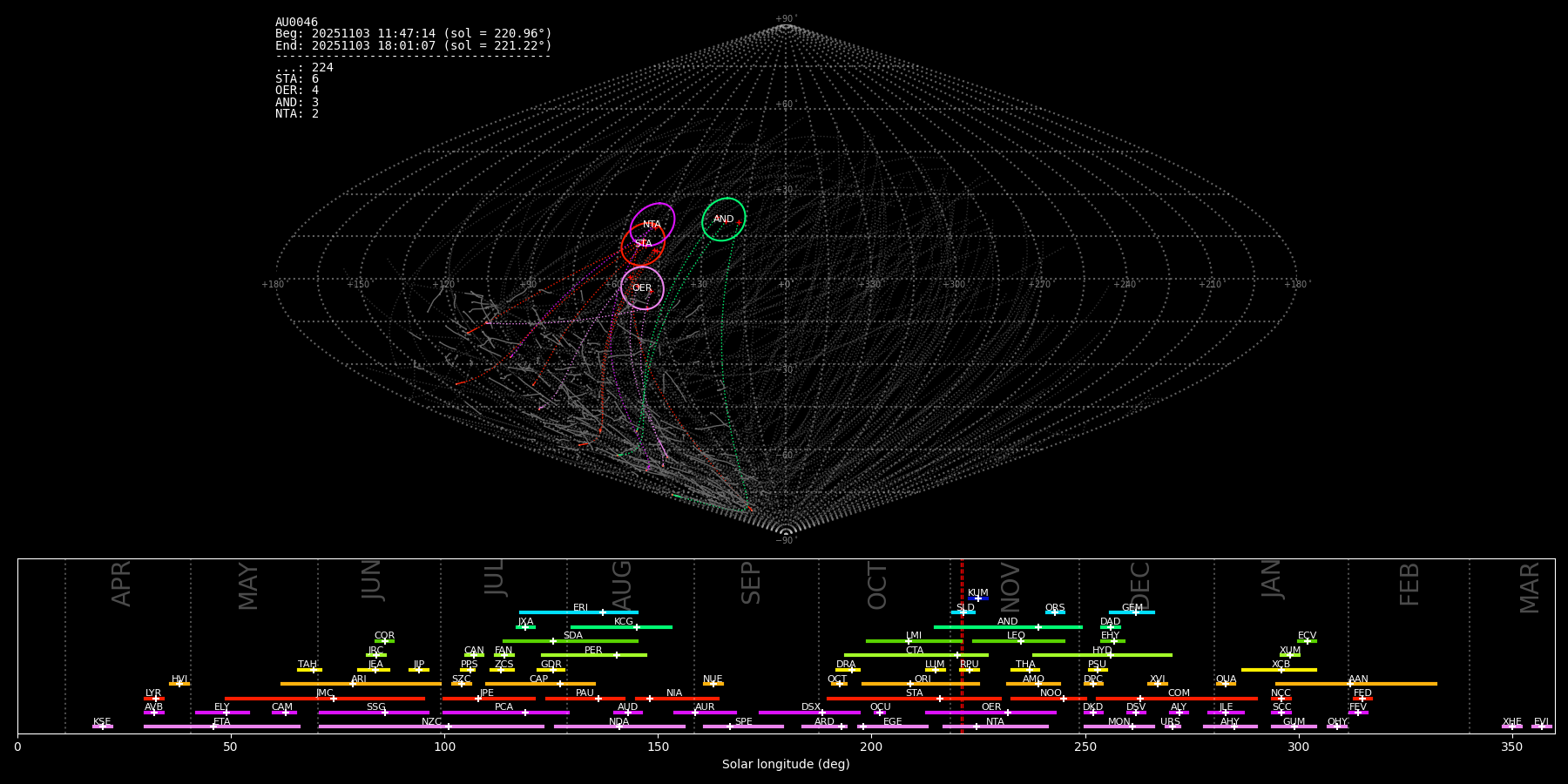Select the MON shower label in the timeline
Image resolution: width=1568 pixels, height=784 pixels.
point(1119,722)
